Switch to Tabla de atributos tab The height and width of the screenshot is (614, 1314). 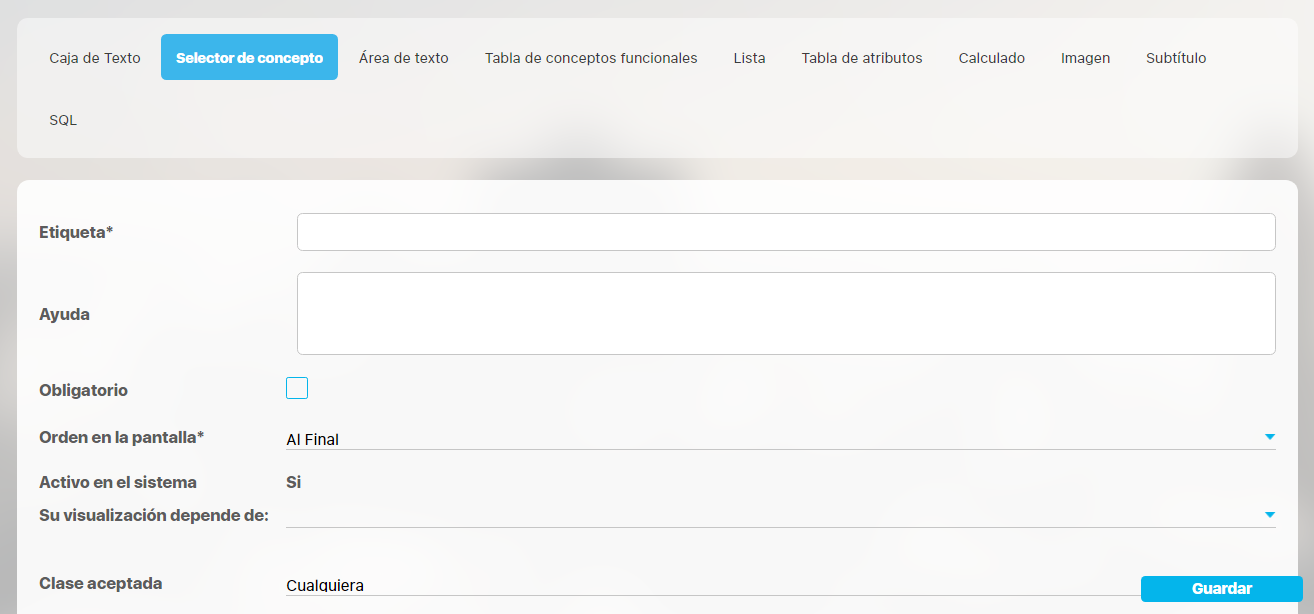[x=861, y=58]
